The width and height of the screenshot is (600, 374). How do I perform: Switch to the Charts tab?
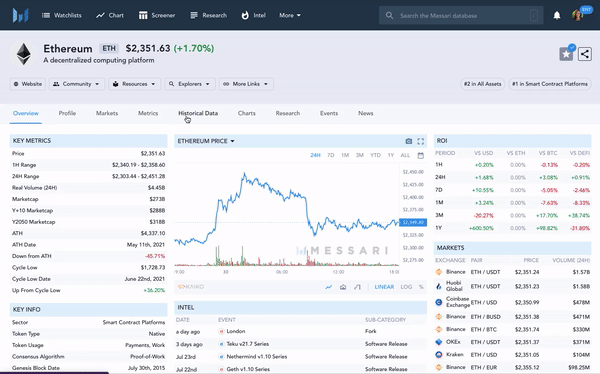point(246,113)
